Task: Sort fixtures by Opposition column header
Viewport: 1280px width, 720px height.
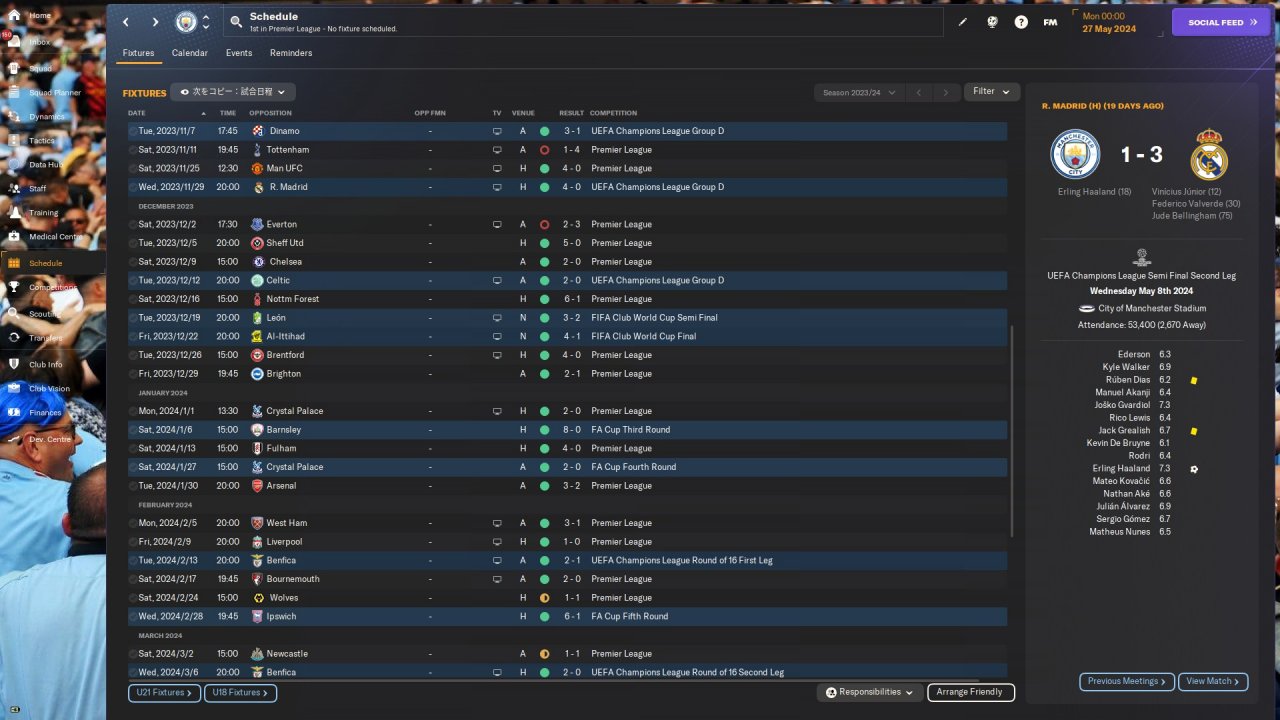Action: 270,113
